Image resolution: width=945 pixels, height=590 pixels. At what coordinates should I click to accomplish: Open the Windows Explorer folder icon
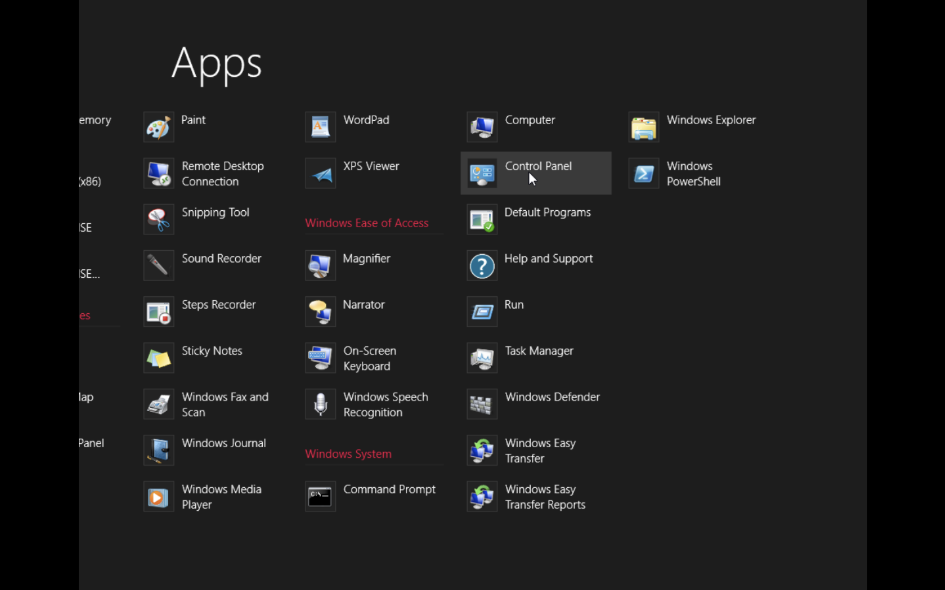click(x=644, y=127)
